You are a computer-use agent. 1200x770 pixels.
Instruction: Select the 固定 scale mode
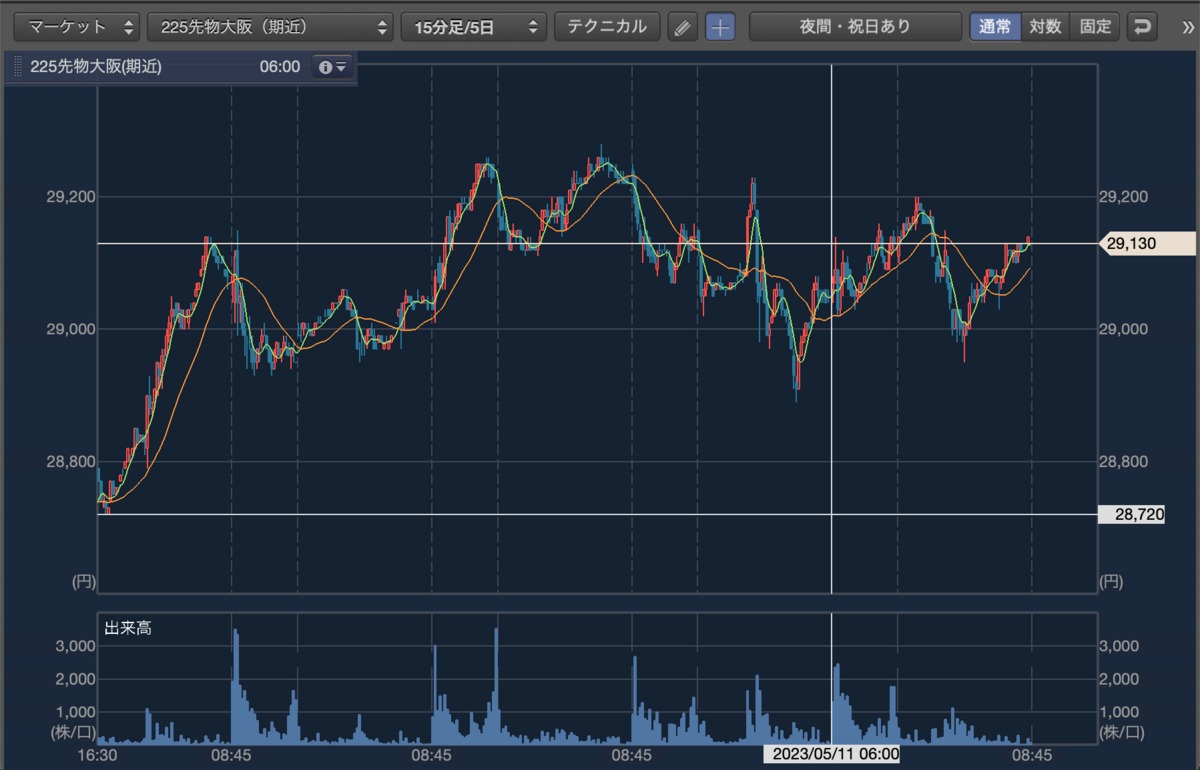(1095, 26)
